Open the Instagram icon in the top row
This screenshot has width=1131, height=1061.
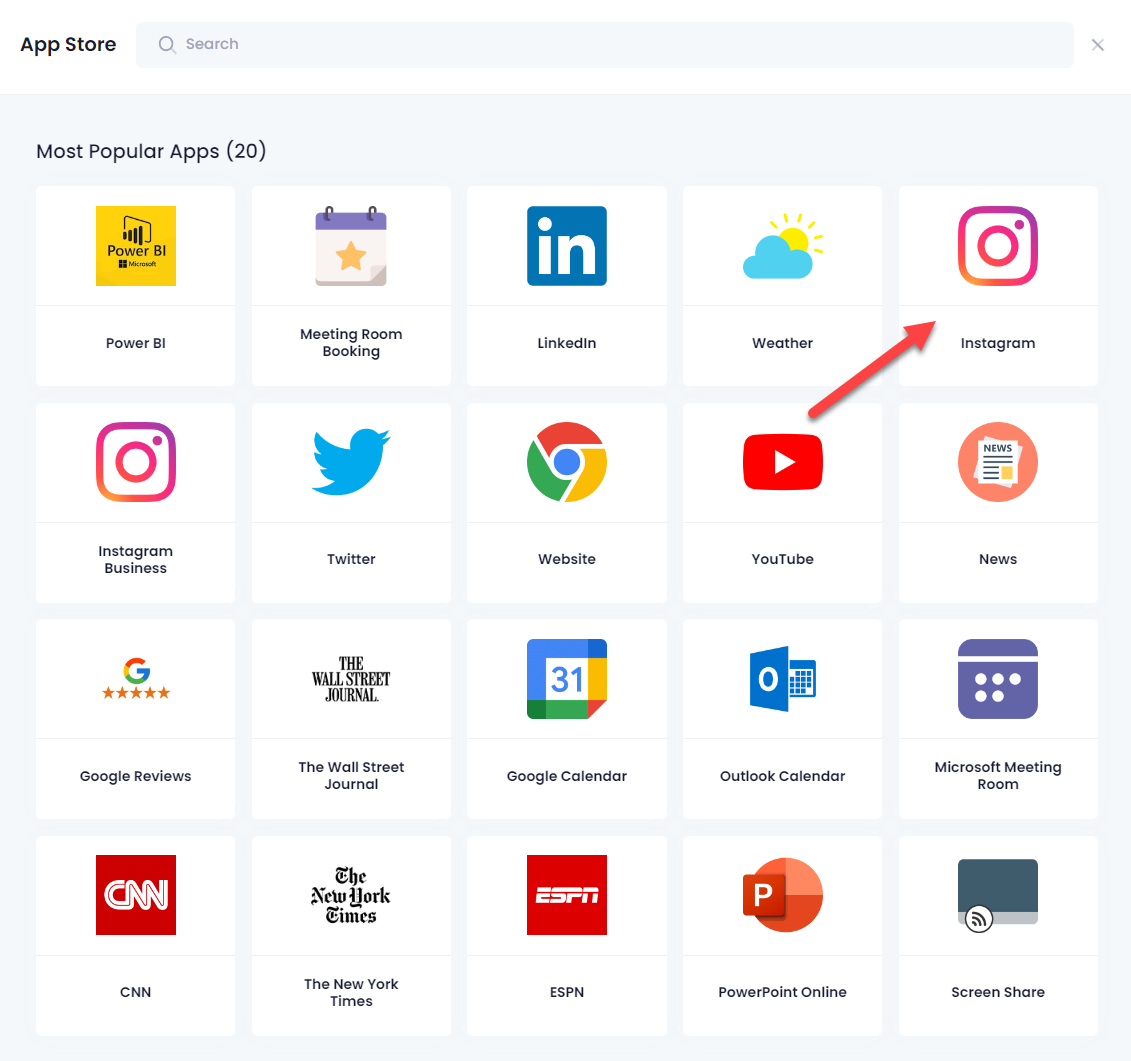(998, 246)
